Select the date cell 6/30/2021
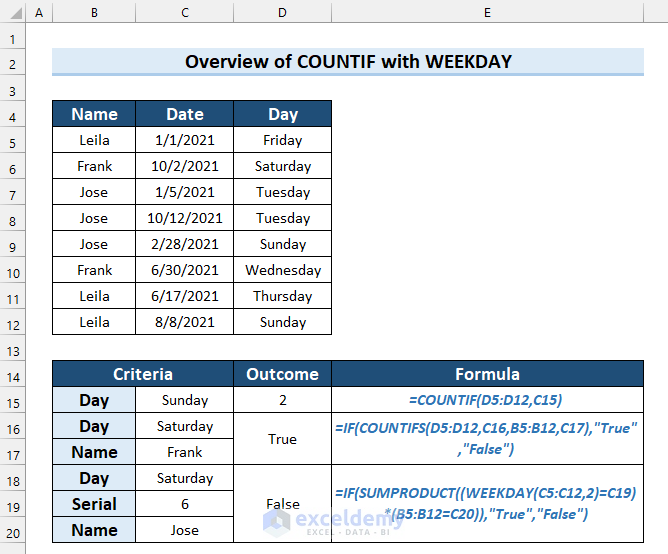668x554 pixels. click(185, 270)
